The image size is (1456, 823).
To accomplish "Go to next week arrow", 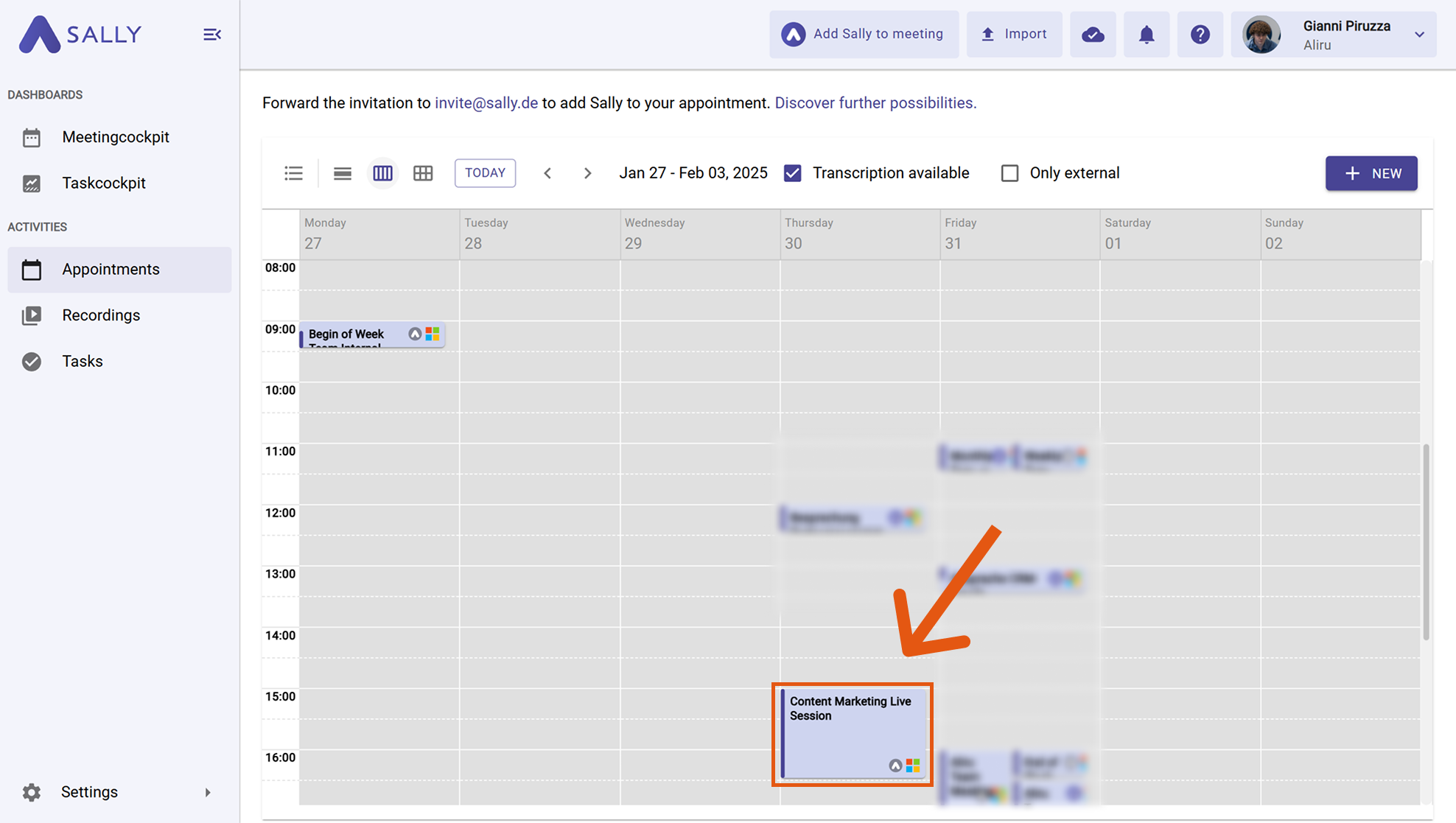I will point(587,173).
